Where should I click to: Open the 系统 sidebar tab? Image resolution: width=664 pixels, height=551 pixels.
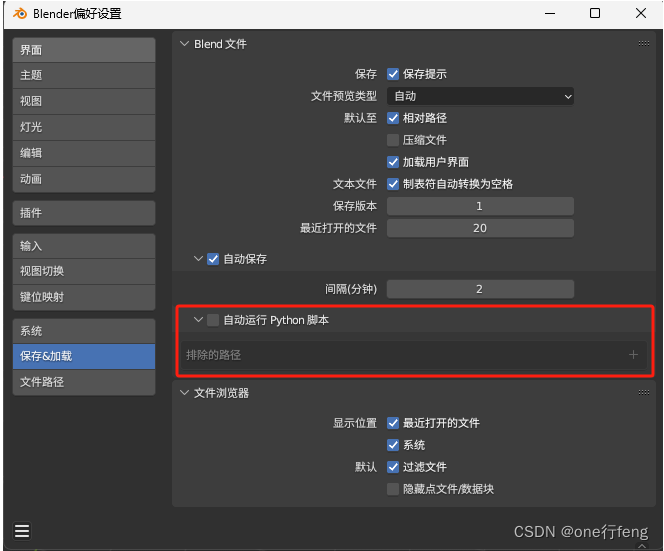(x=84, y=331)
